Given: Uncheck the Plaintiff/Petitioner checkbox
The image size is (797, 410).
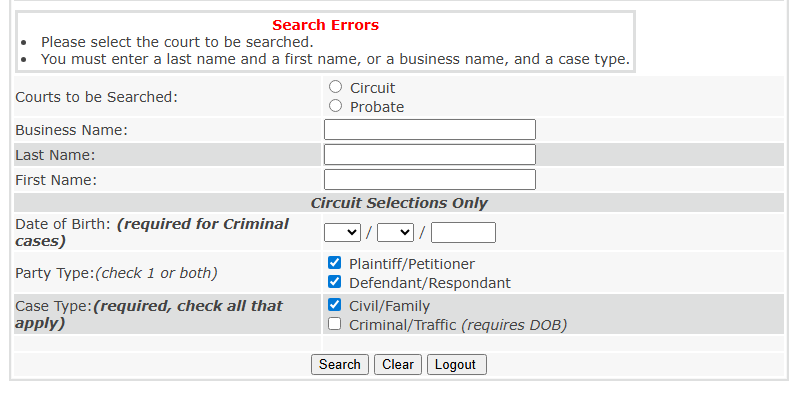Looking at the screenshot, I should (335, 263).
